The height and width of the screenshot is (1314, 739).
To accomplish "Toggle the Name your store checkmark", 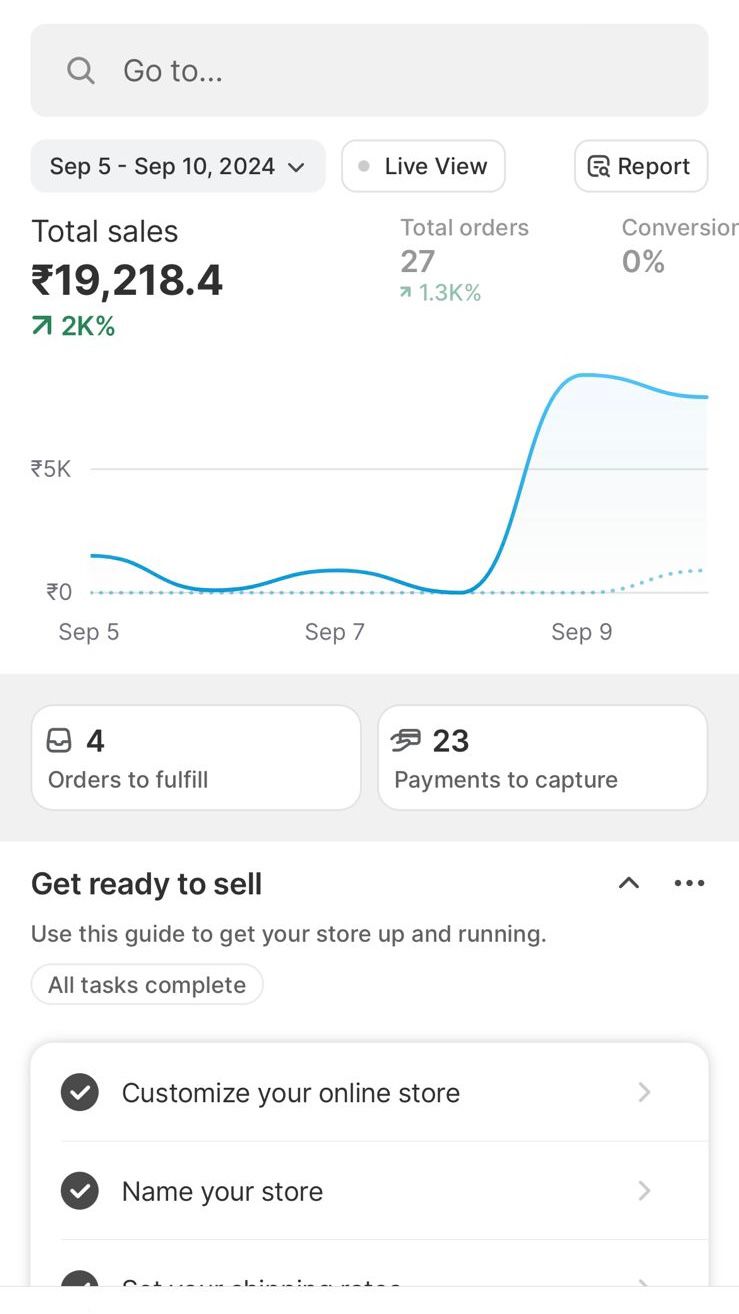I will click(x=80, y=1191).
